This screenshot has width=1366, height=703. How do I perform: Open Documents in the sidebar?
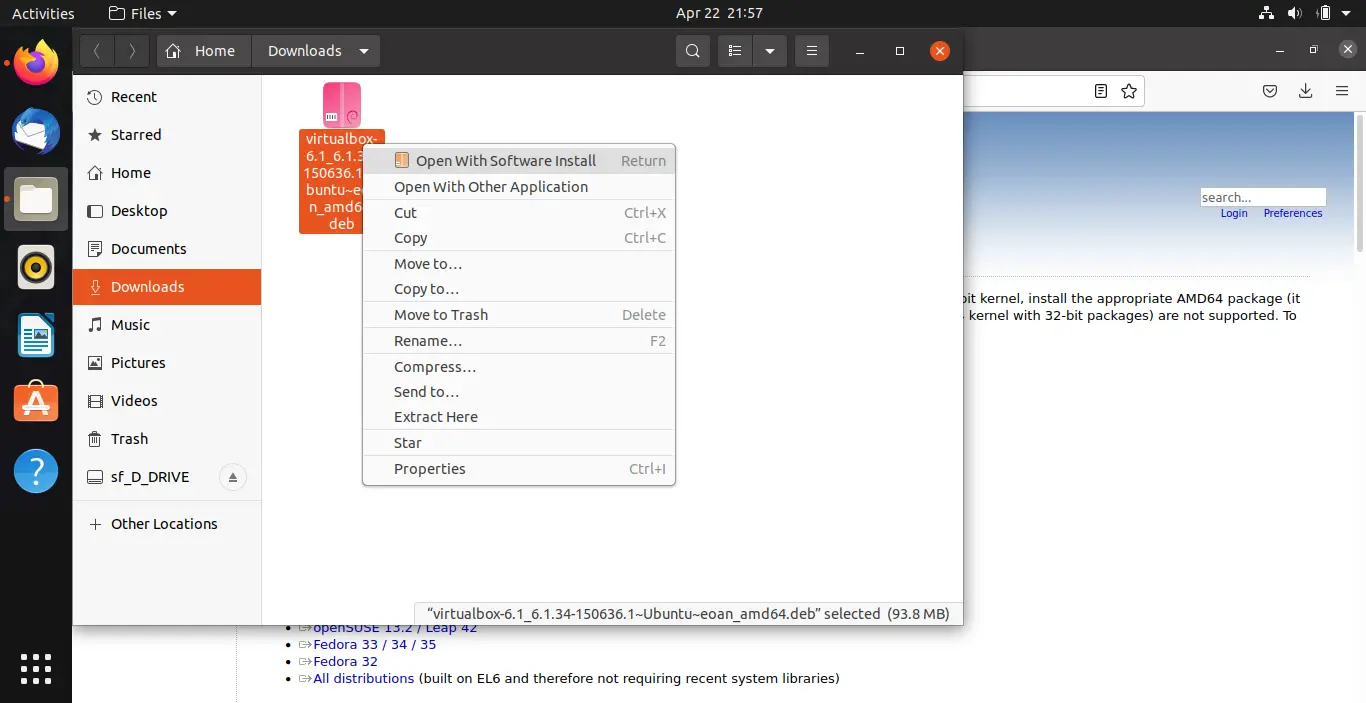167,249
